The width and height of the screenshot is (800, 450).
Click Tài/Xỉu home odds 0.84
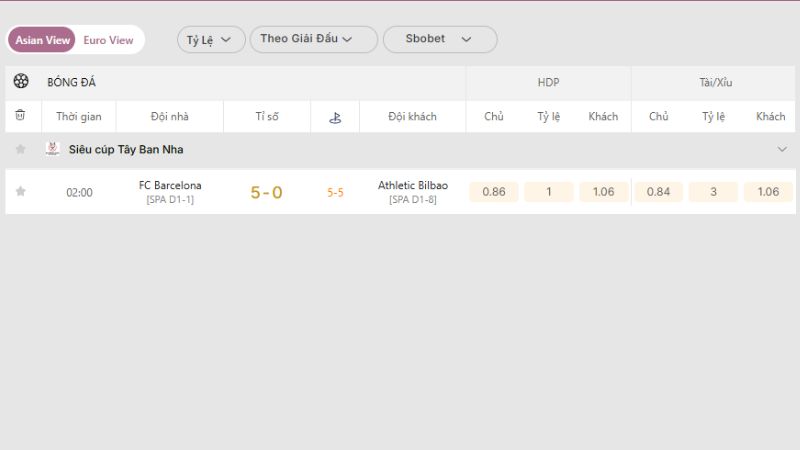[658, 192]
